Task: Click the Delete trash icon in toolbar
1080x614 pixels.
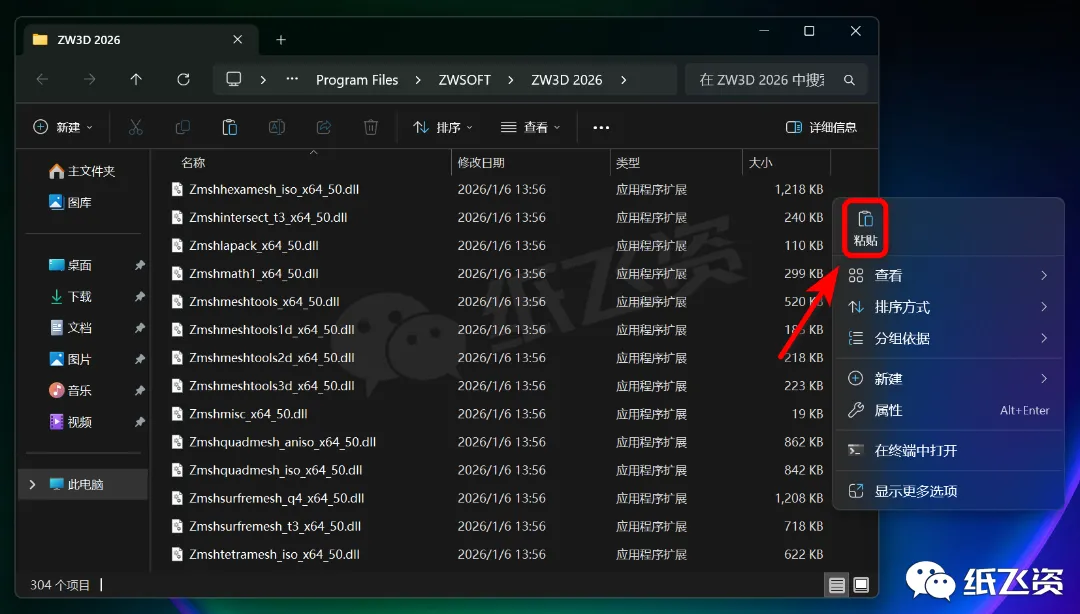Action: 371,127
